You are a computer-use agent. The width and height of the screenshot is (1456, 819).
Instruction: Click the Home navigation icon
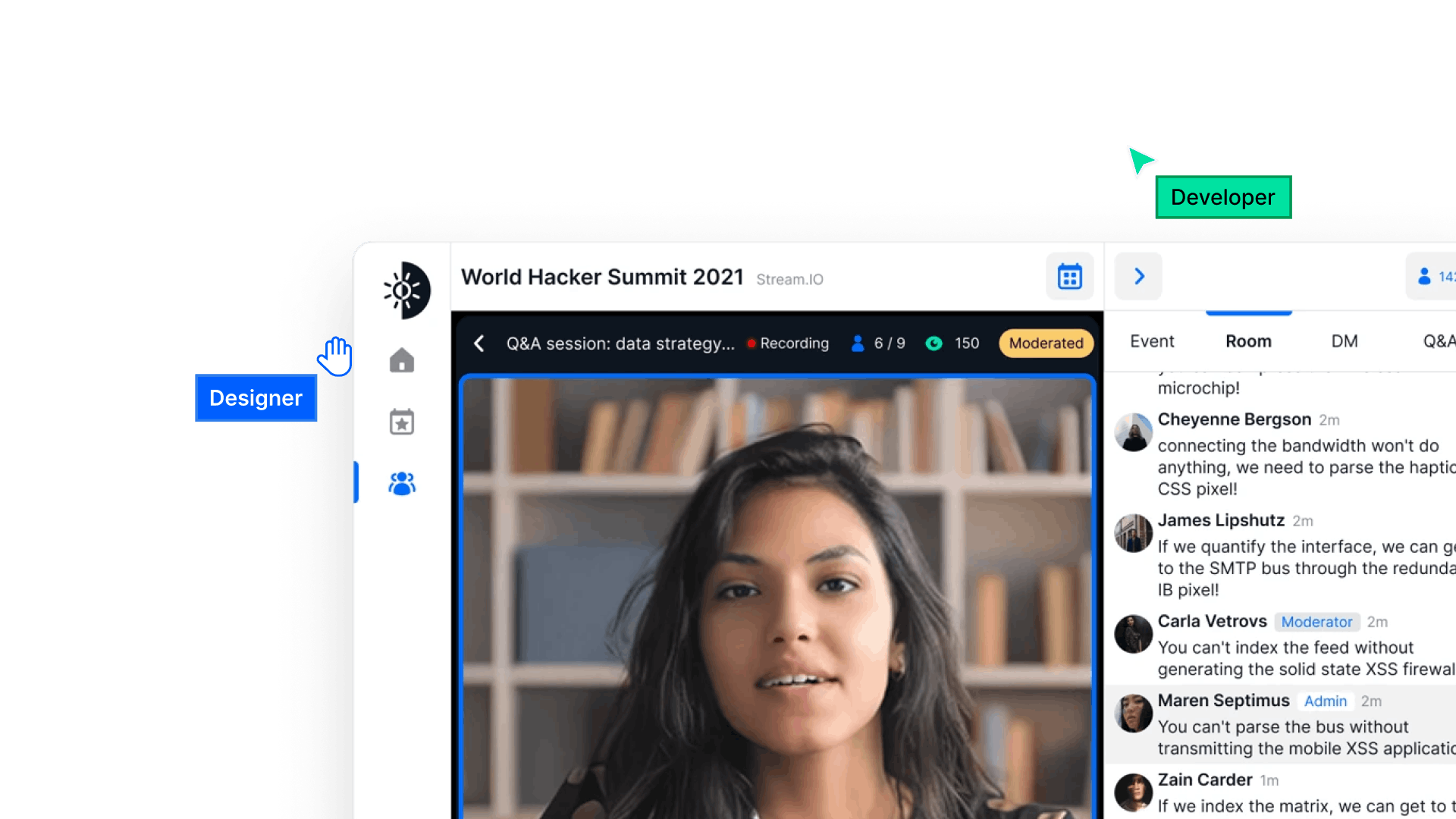[x=401, y=360]
